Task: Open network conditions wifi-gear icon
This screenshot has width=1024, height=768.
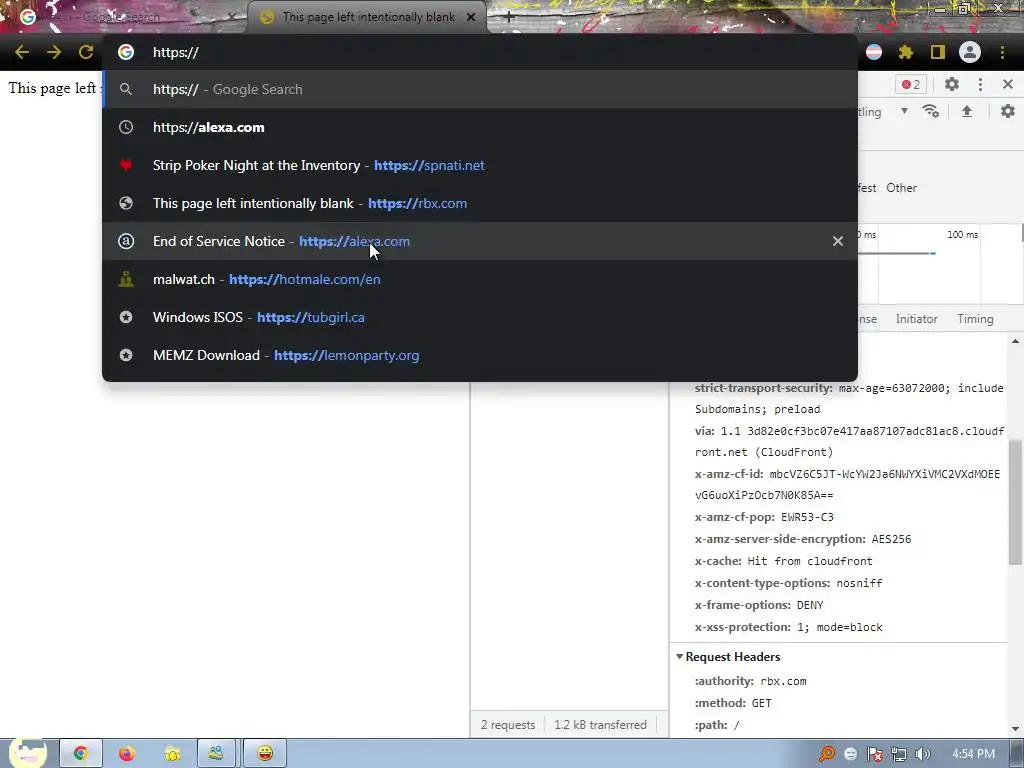Action: coord(931,112)
